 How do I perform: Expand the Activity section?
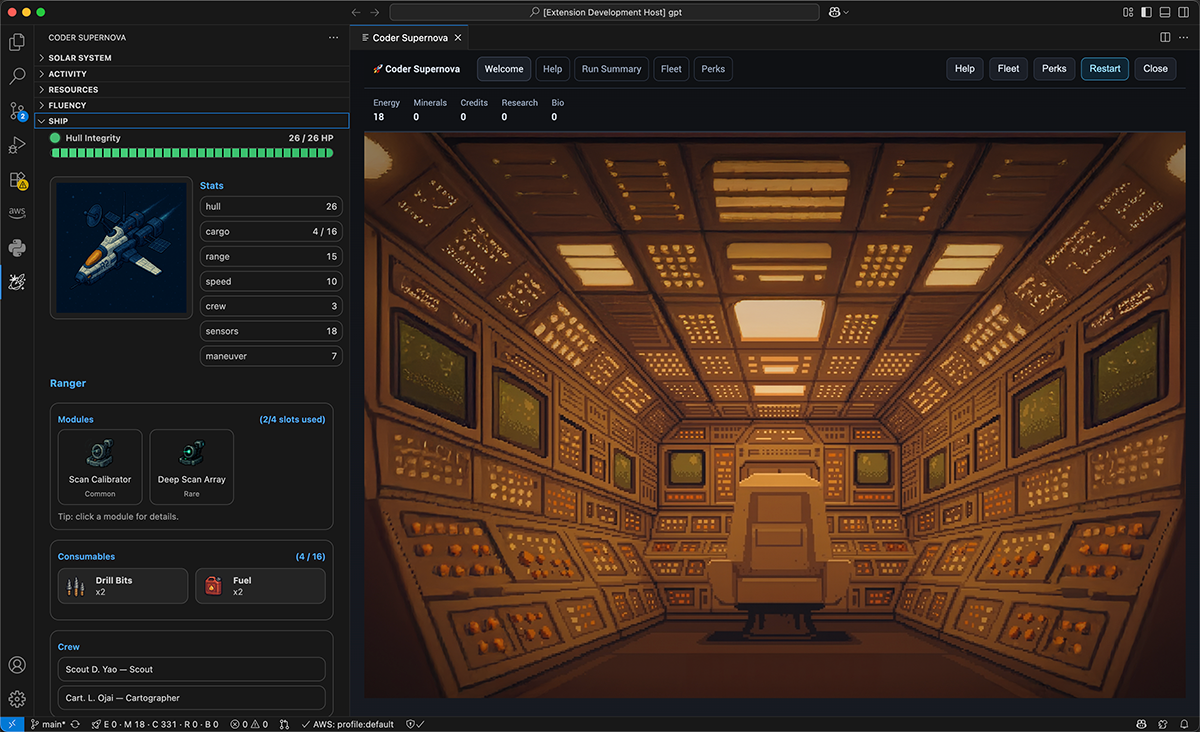[192, 74]
